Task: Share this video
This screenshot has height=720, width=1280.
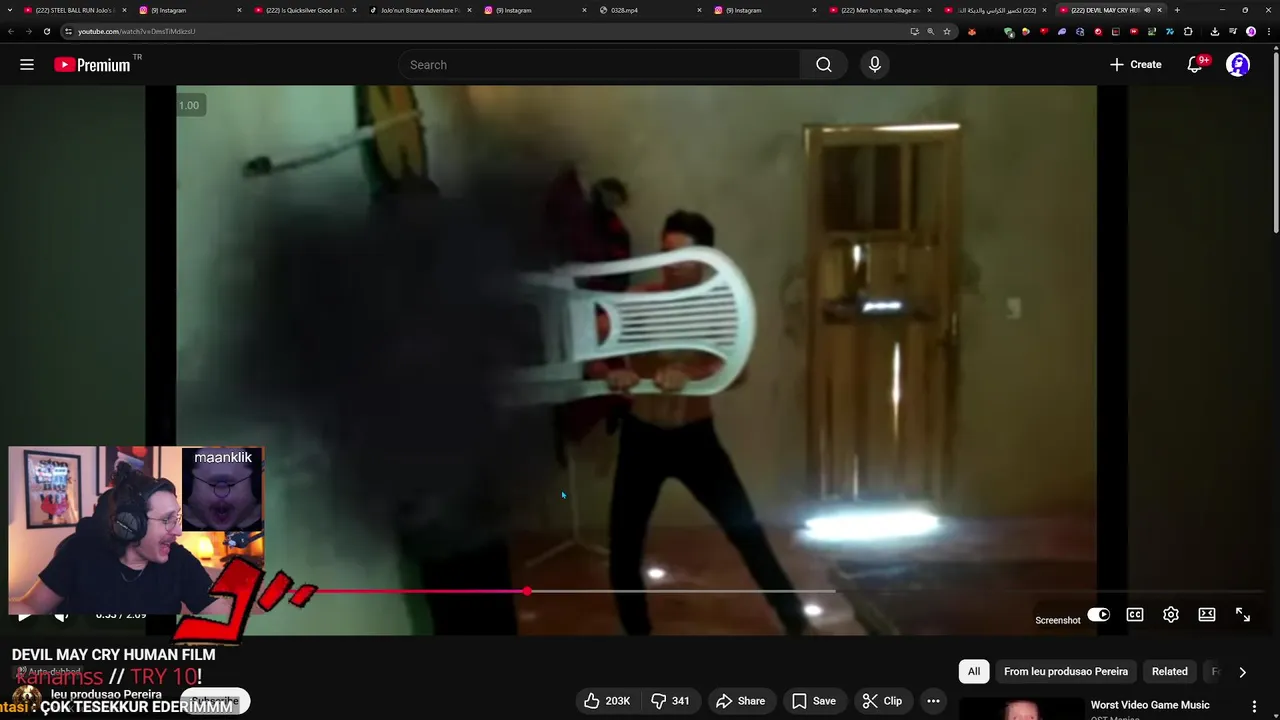Action: pos(739,701)
